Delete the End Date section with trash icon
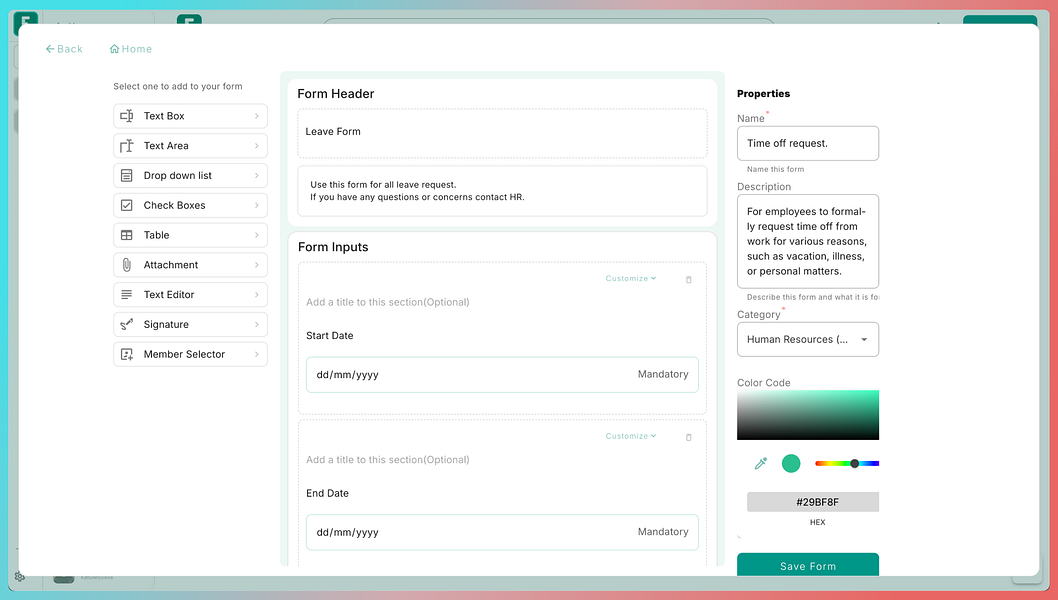Viewport: 1058px width, 600px height. [688, 437]
